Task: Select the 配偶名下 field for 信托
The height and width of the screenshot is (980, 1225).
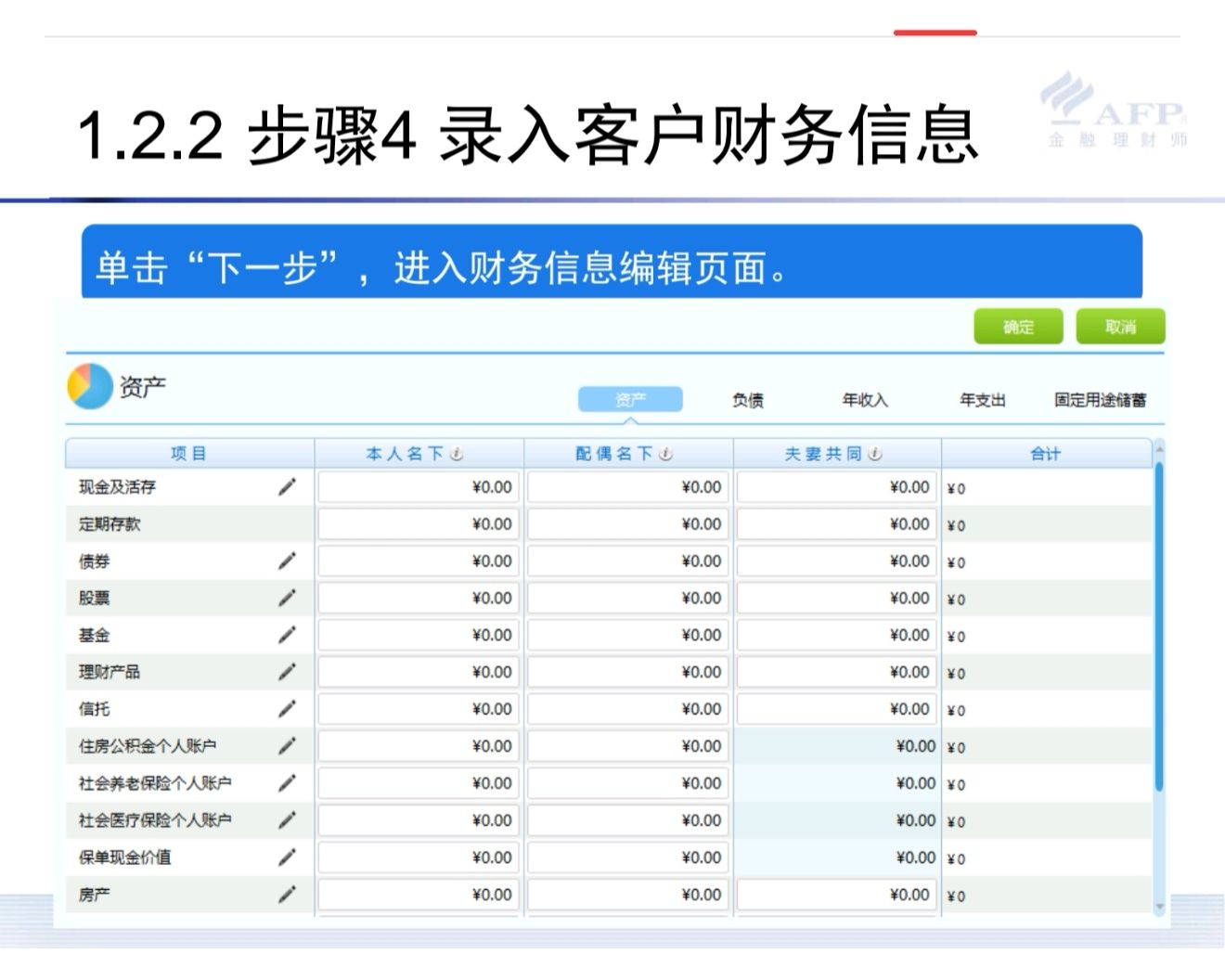Action: tap(627, 709)
